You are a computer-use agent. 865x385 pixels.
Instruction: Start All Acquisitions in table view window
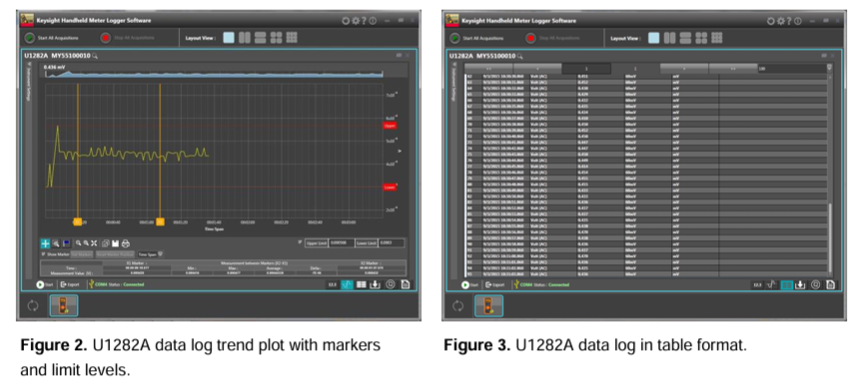point(477,38)
